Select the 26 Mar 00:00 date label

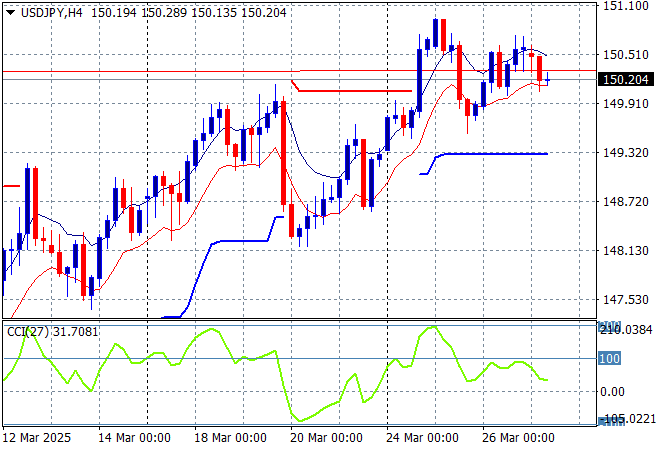518,438
